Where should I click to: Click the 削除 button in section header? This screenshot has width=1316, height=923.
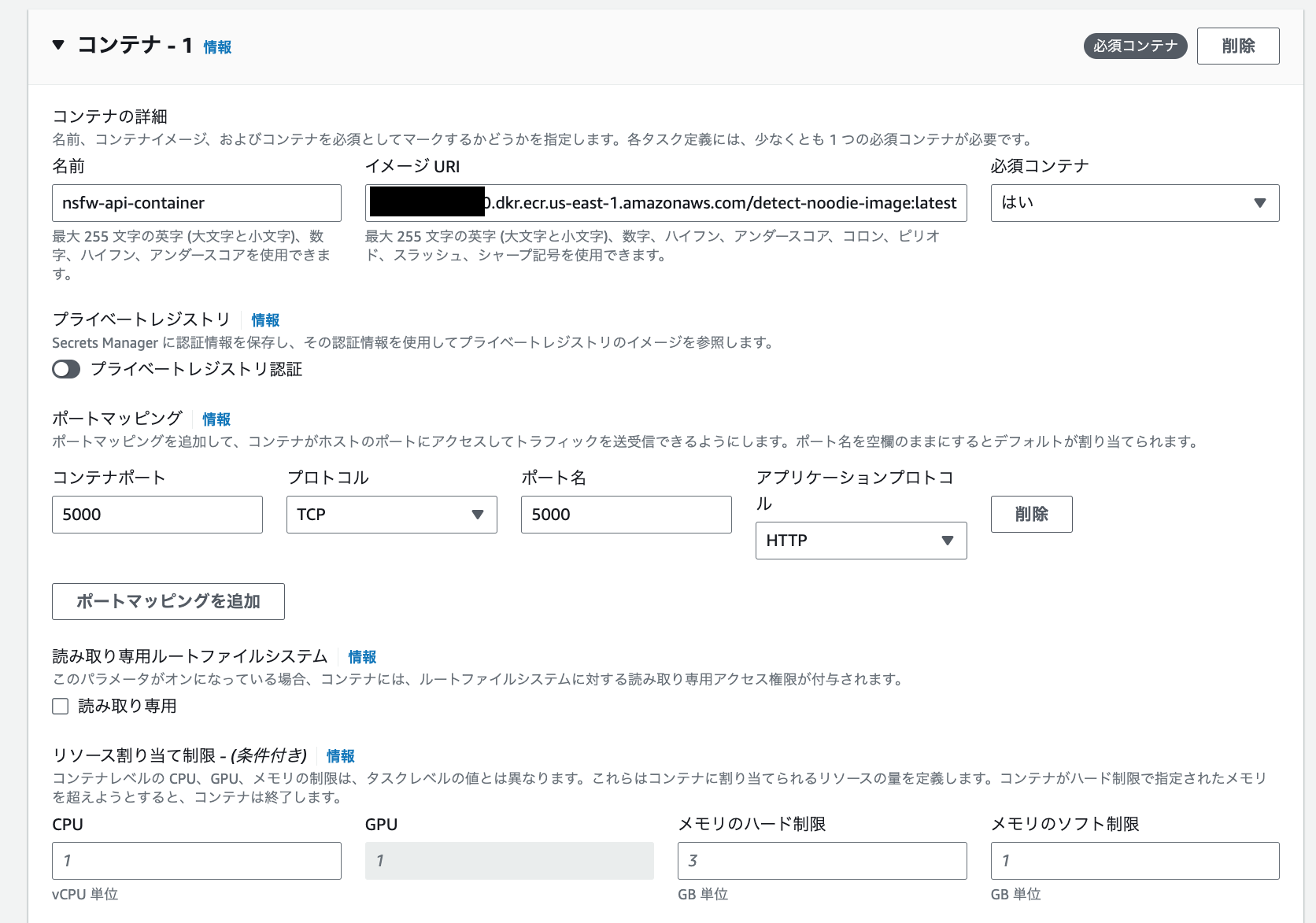click(x=1237, y=46)
